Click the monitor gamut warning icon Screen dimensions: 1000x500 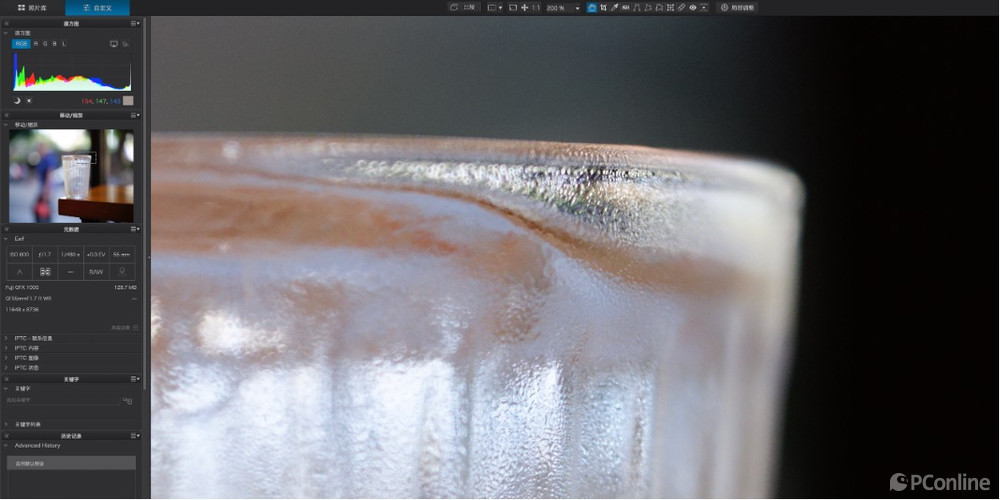tap(114, 44)
